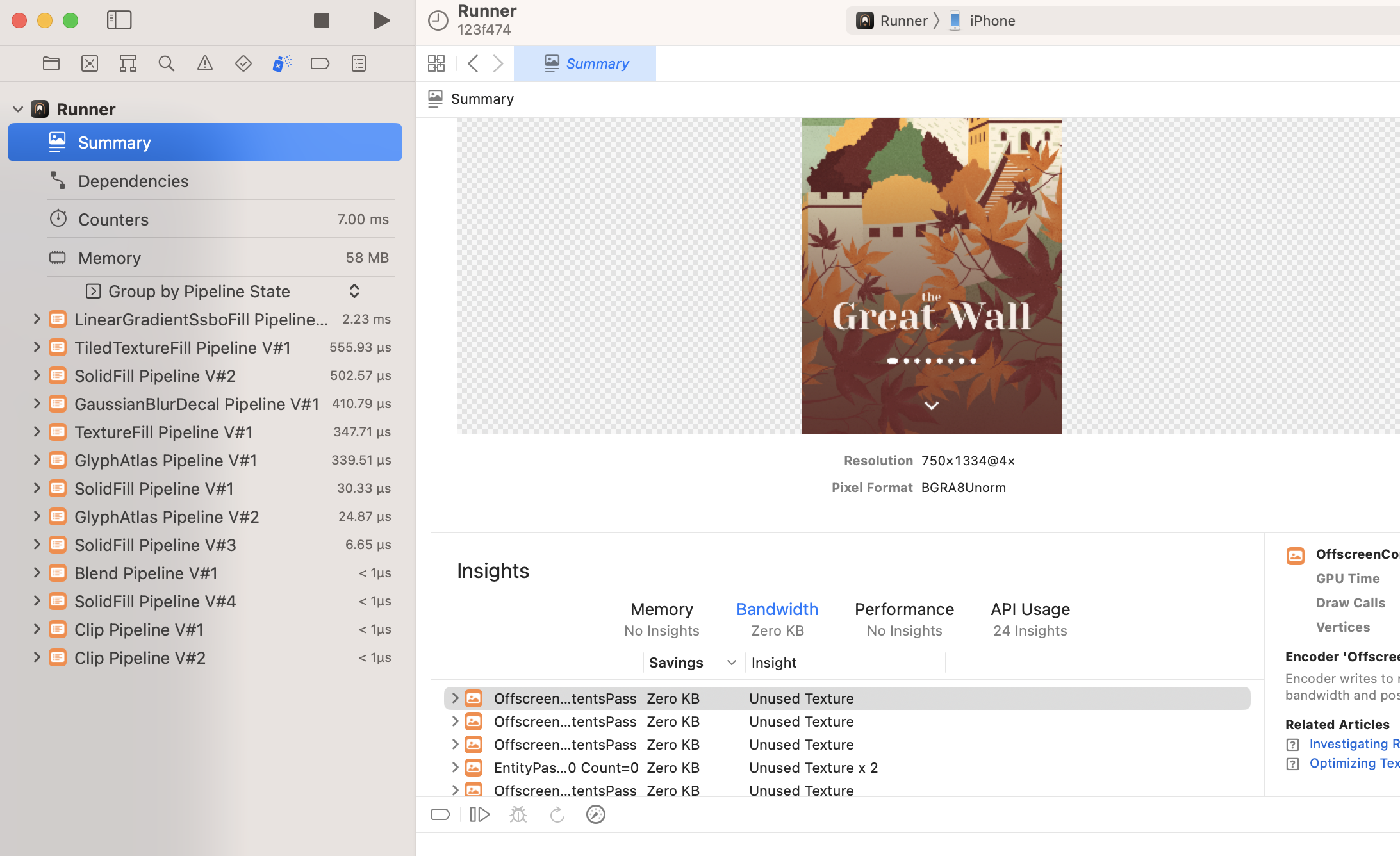Click the reload shaders icon in debug bar
The width and height of the screenshot is (1400, 856).
(557, 814)
